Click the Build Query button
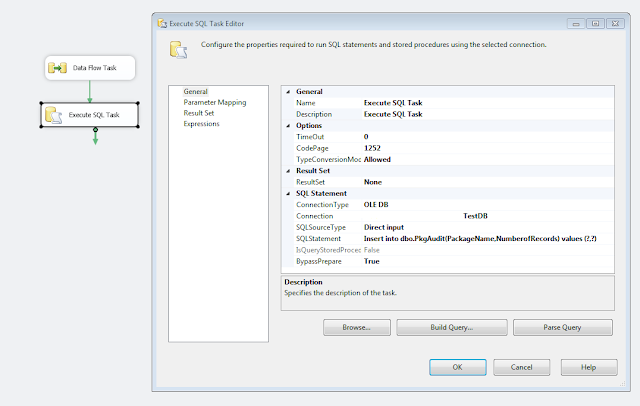The height and width of the screenshot is (406, 640). (452, 327)
